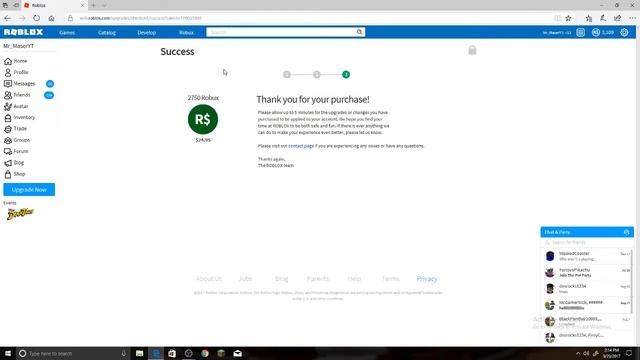640x360 pixels.
Task: Open the chat dated Aug 17
Action: click(x=587, y=305)
